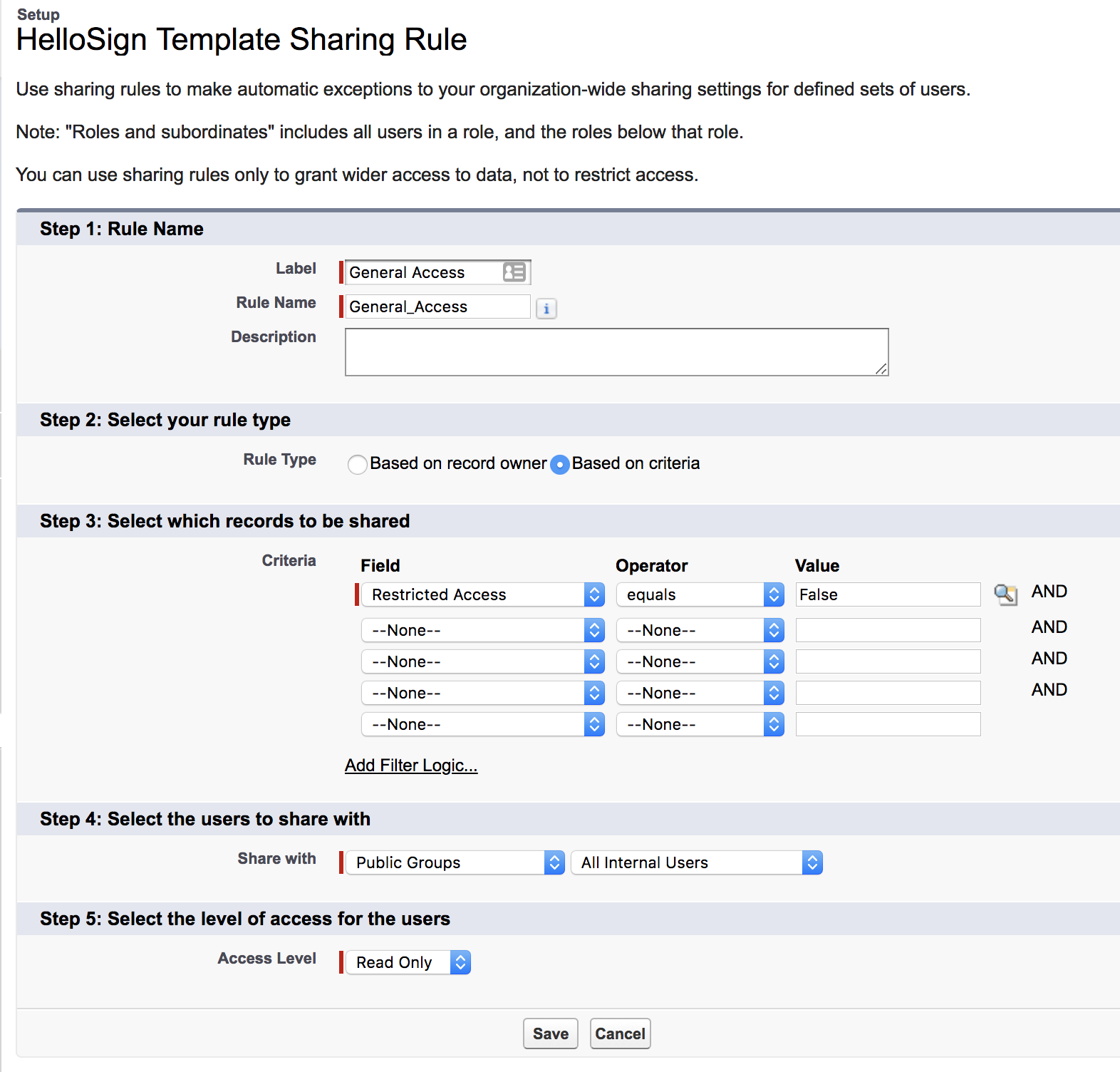Viewport: 1120px width, 1072px height.
Task: Click the contact card icon in Label field
Action: tap(514, 272)
